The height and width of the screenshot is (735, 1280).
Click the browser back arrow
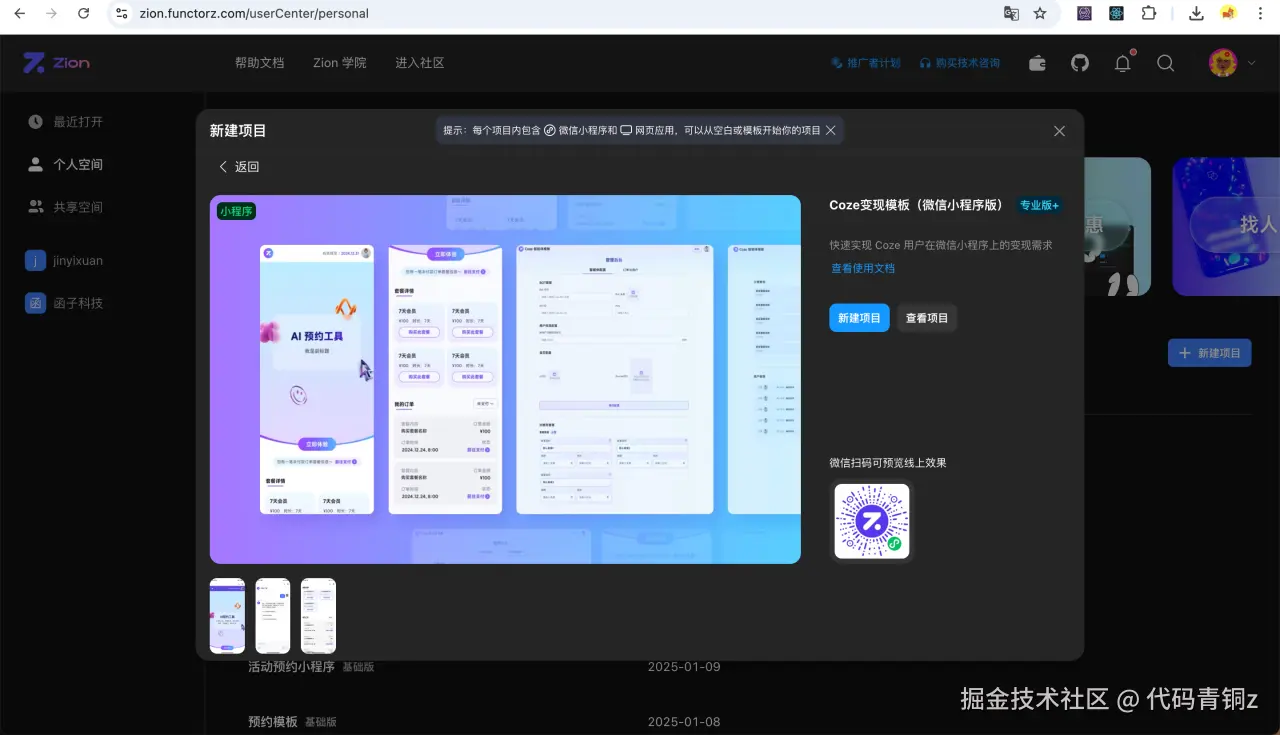pos(20,14)
